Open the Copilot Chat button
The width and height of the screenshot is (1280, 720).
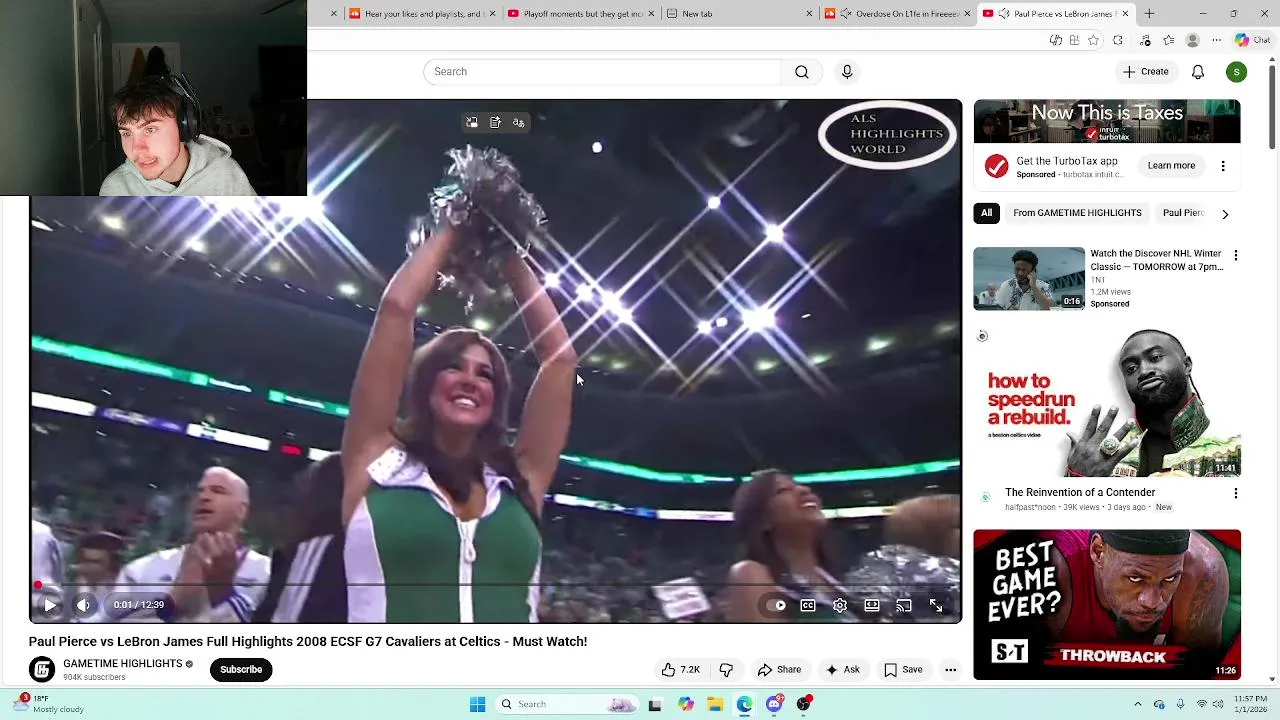[1251, 40]
